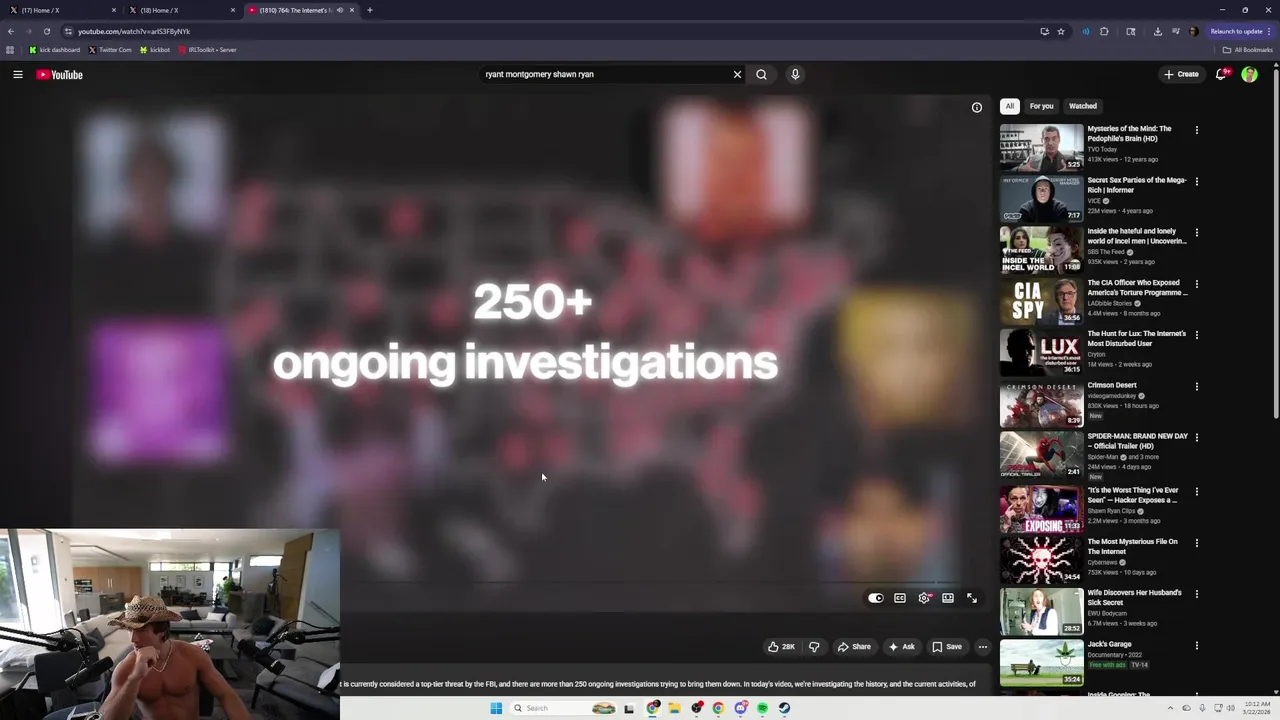Dislike the video
1280x720 pixels.
click(x=814, y=647)
